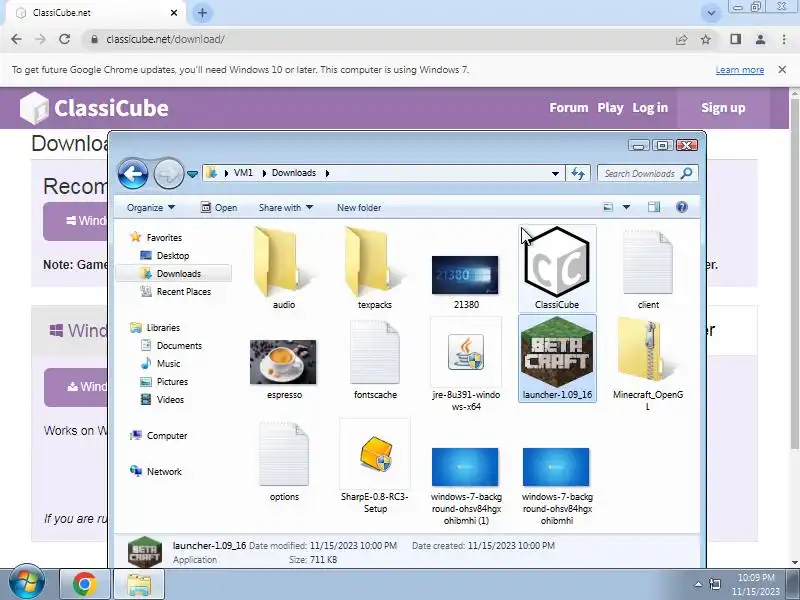Open Explorer help icon

pyautogui.click(x=682, y=207)
